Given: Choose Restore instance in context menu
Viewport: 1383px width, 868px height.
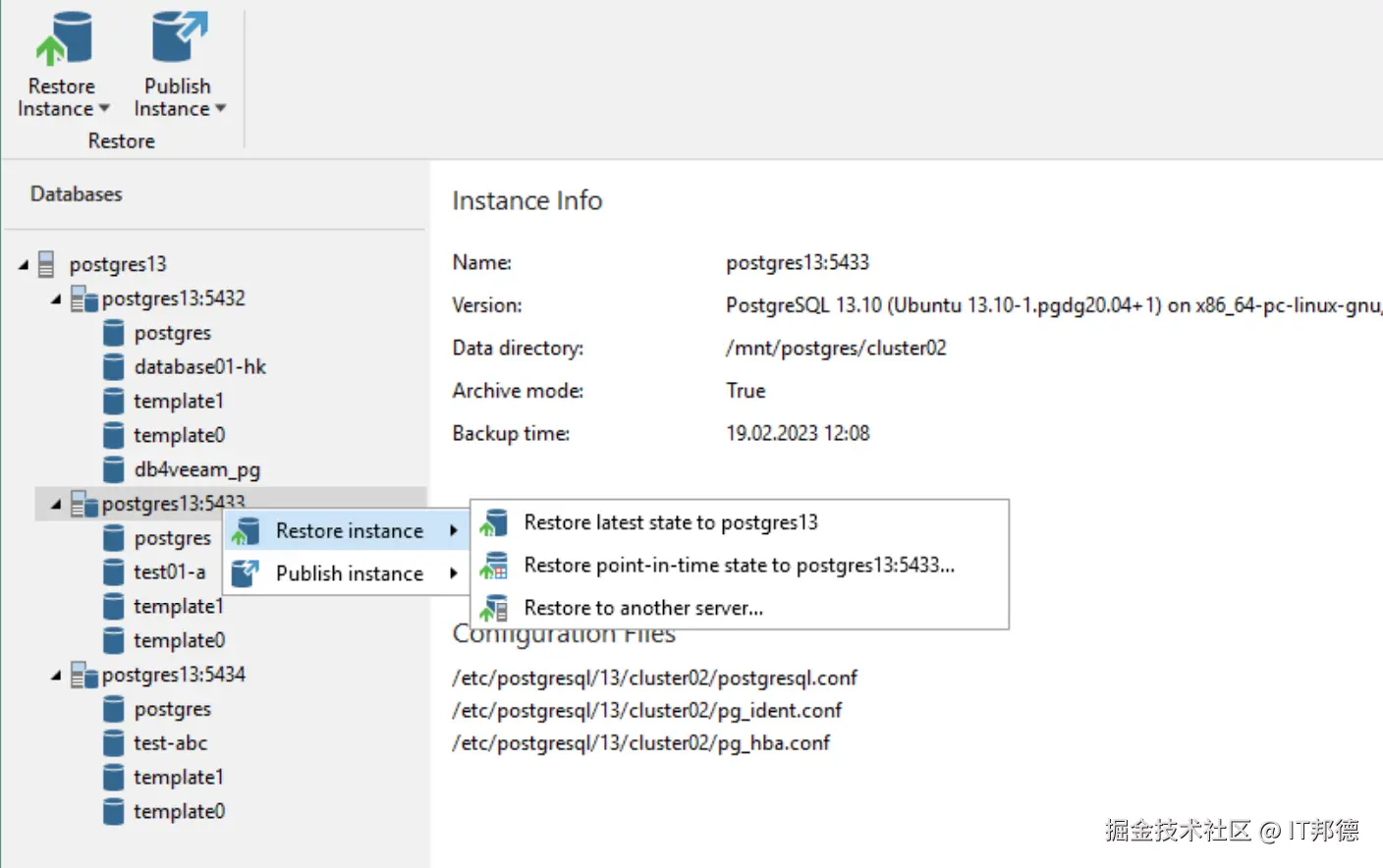Looking at the screenshot, I should pos(348,531).
